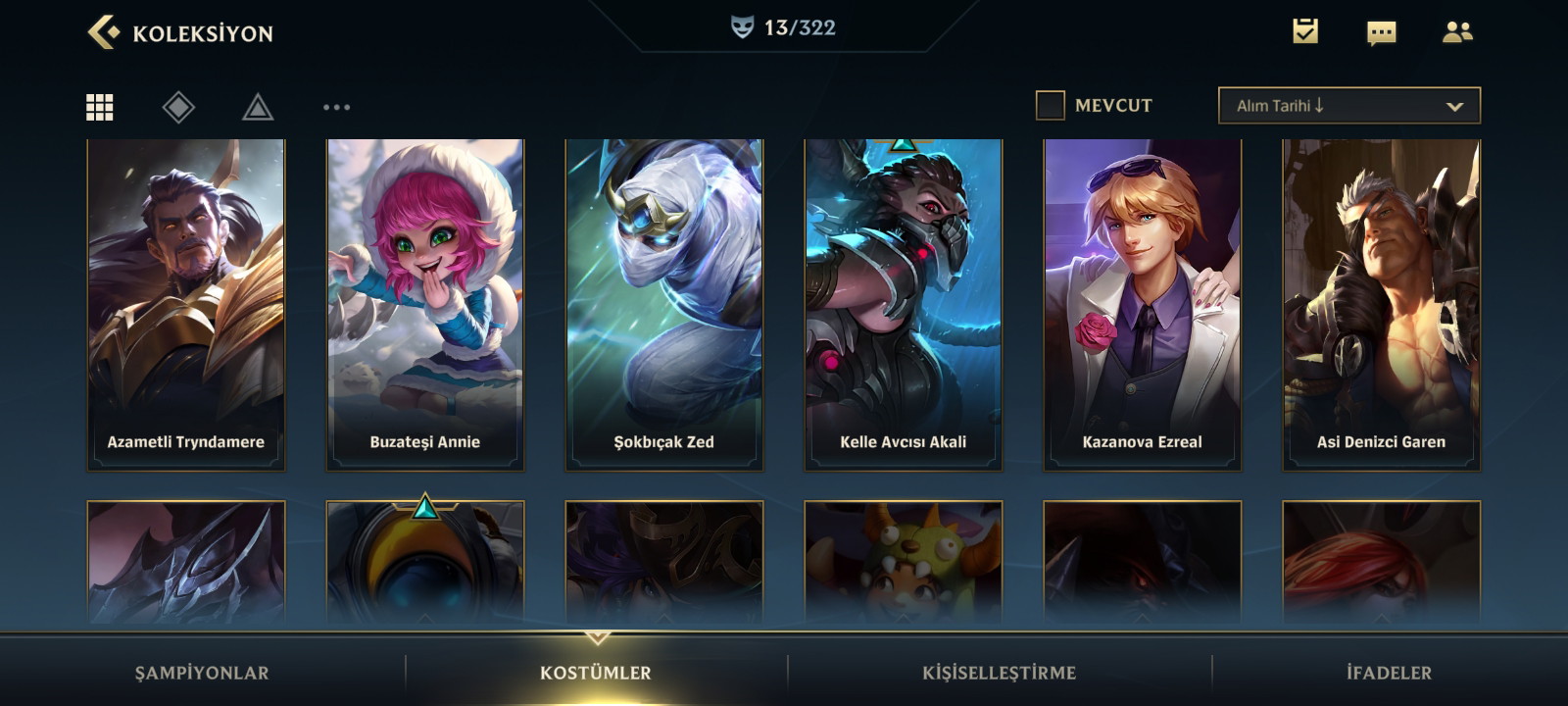Select the triangle rarity filter icon
Screen dimensions: 1568x706
(x=258, y=107)
